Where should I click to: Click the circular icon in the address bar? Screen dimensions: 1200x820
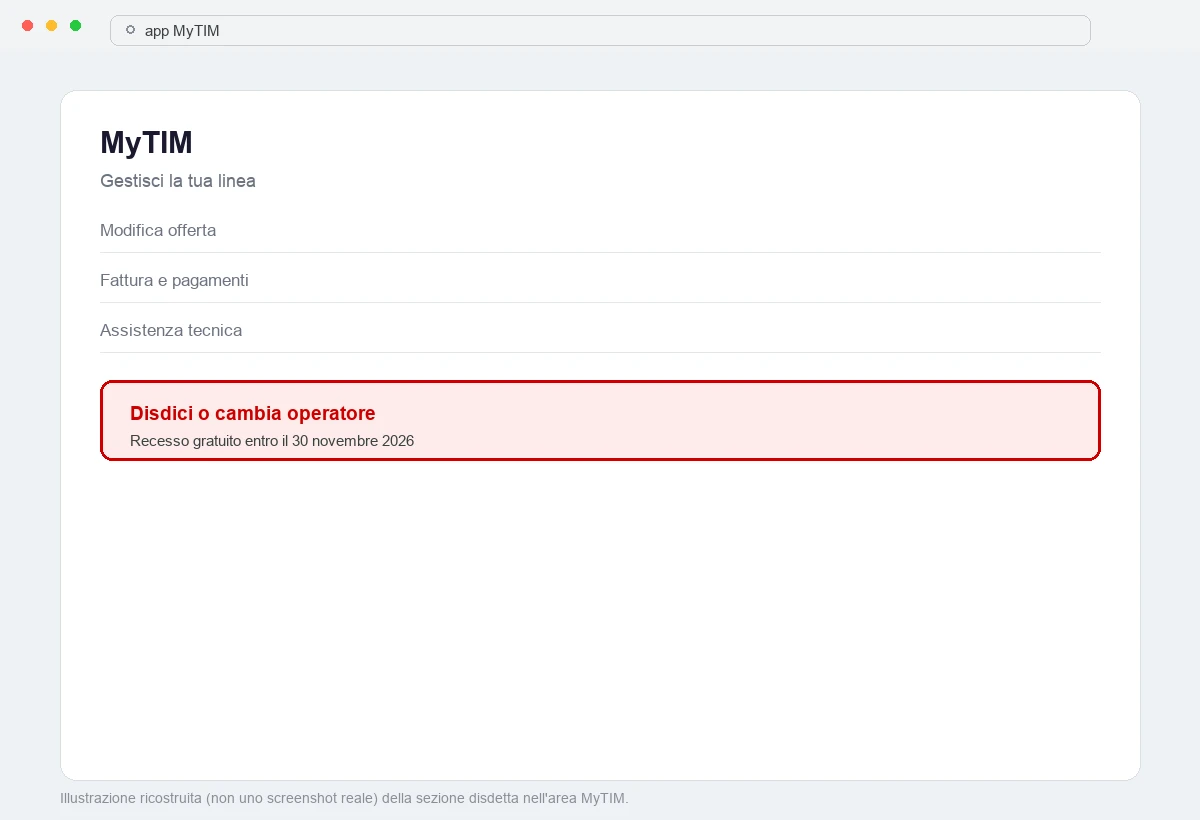point(130,30)
